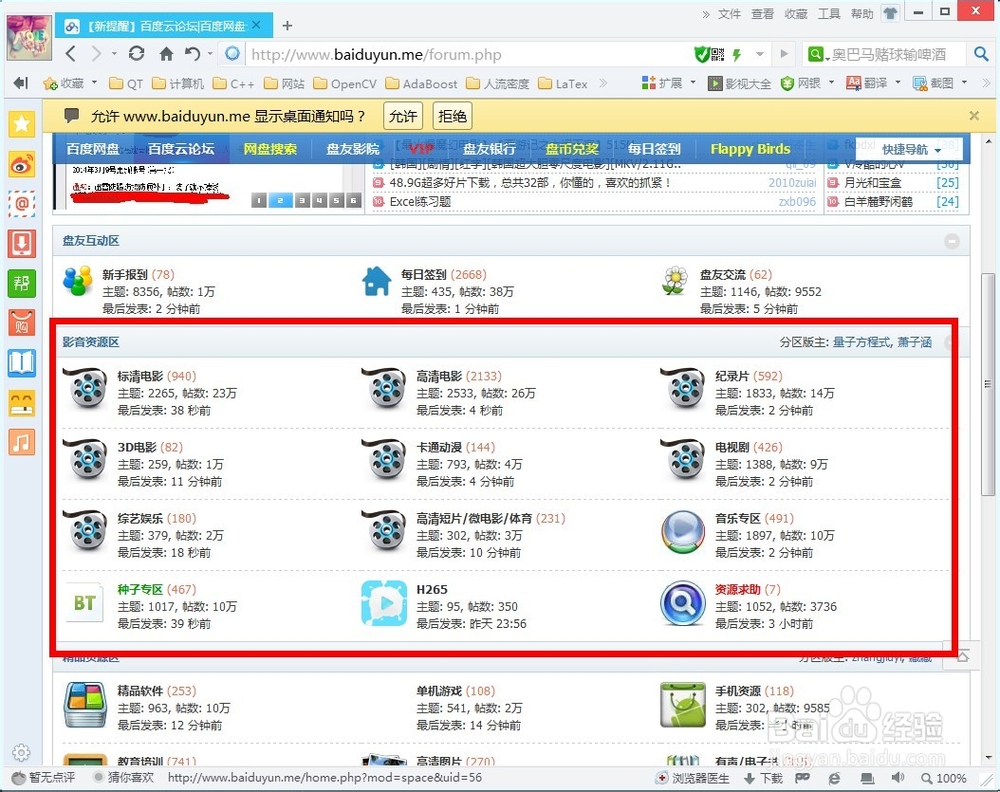The image size is (1000, 792).
Task: Click the 标清电影 film reel icon
Action: point(85,388)
